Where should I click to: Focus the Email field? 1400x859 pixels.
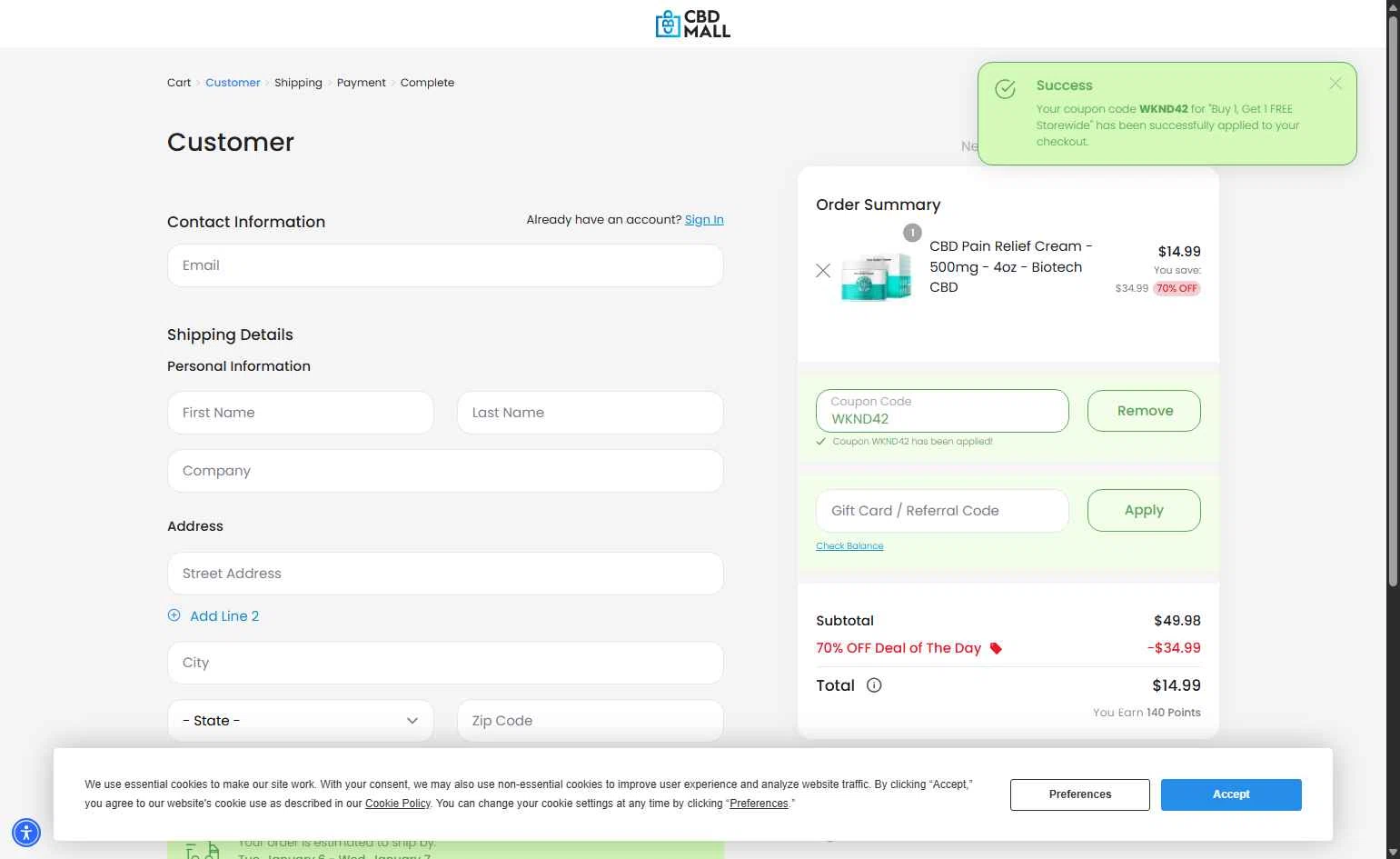point(445,265)
